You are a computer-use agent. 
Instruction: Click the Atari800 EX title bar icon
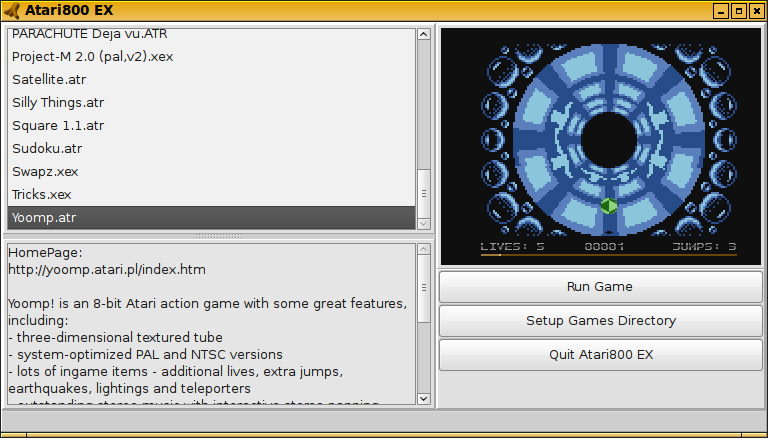tap(11, 10)
